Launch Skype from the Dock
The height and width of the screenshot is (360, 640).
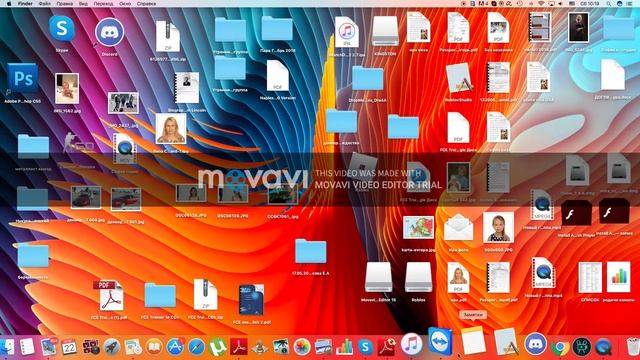point(365,347)
